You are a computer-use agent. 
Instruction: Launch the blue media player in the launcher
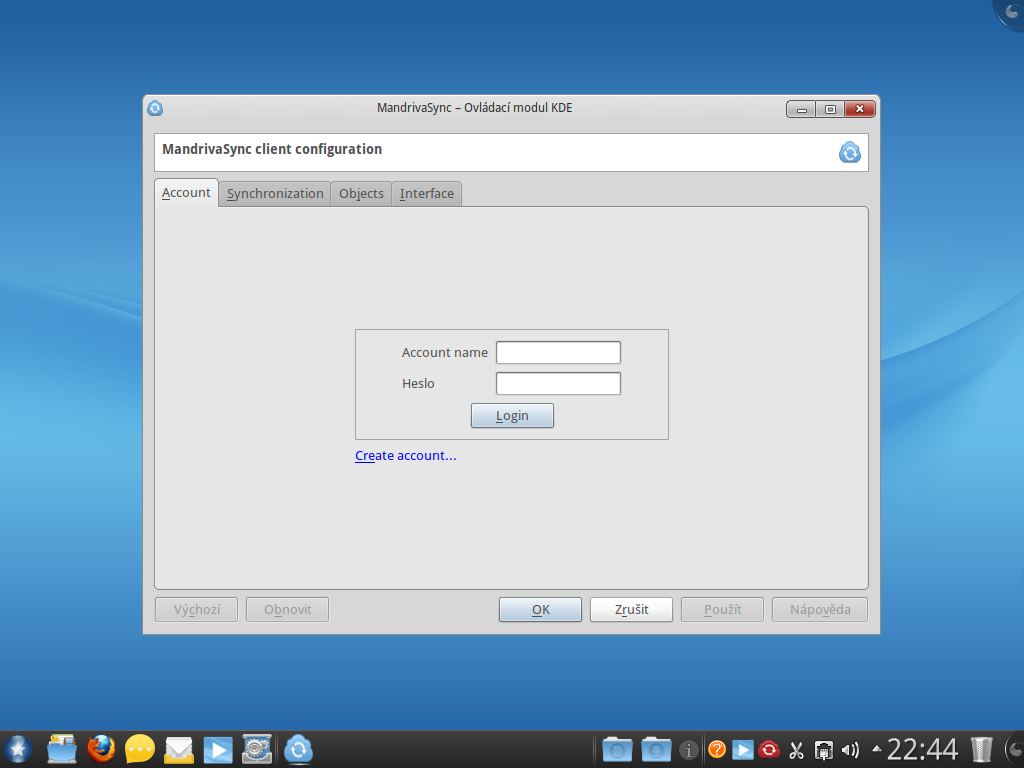pos(218,750)
